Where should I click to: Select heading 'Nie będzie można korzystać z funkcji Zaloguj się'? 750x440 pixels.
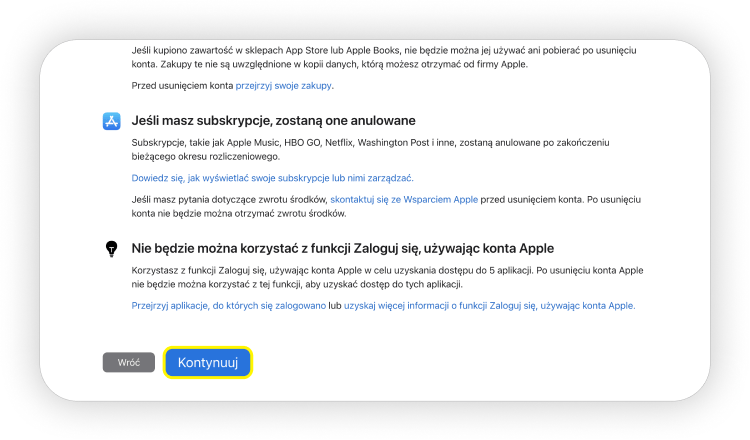pyautogui.click(x=343, y=248)
